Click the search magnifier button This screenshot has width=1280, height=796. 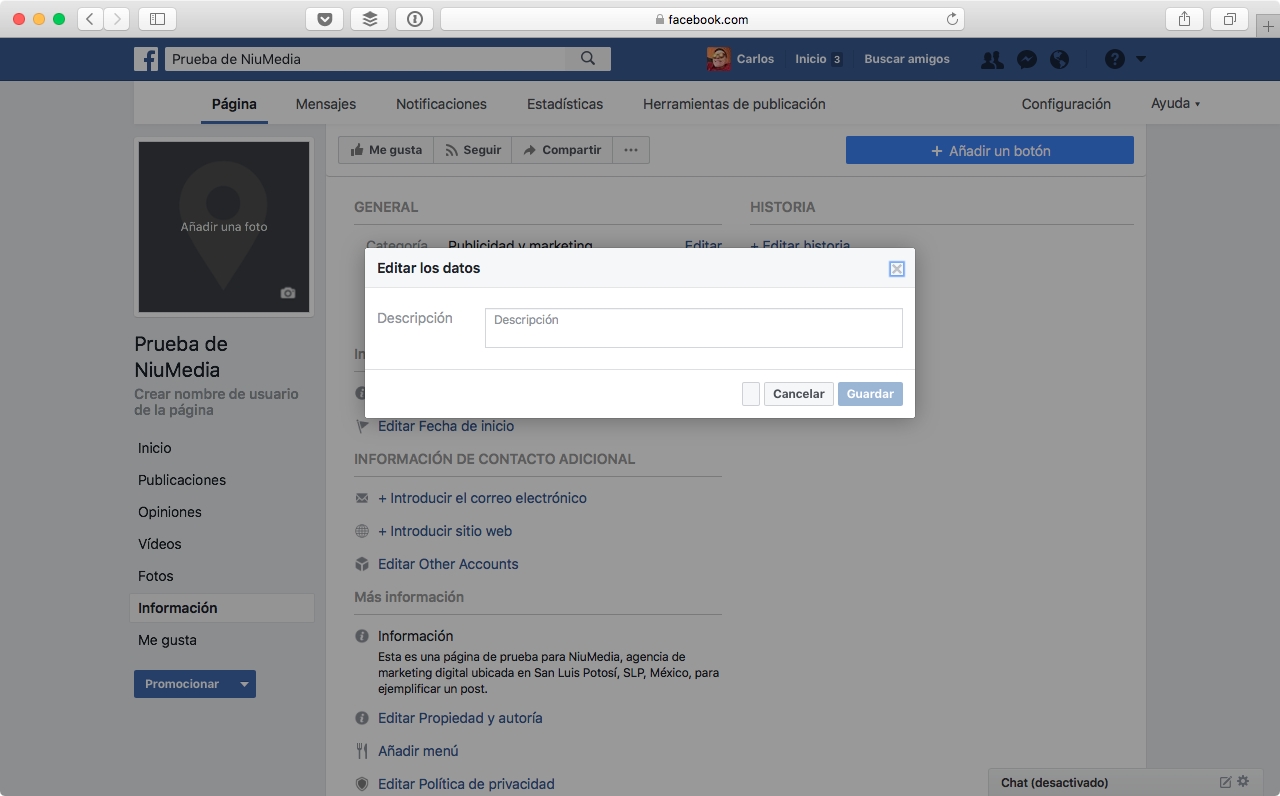point(588,59)
